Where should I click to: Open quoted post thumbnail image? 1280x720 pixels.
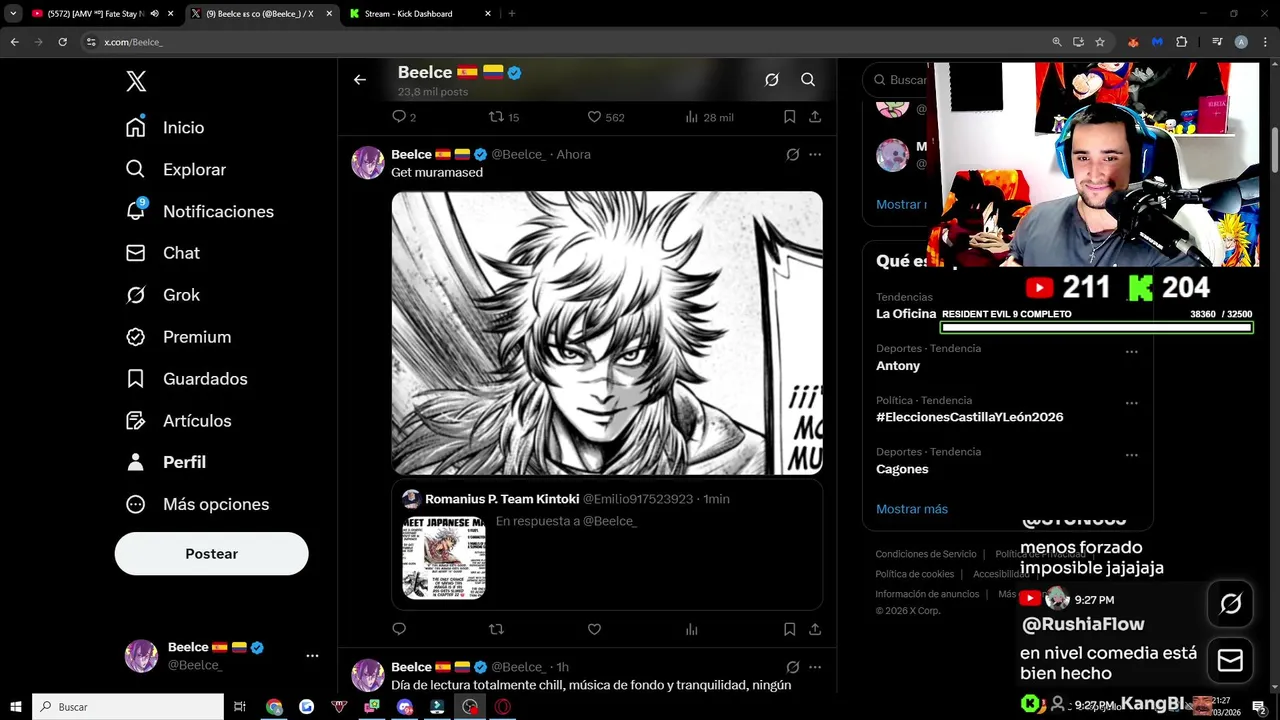coord(444,558)
